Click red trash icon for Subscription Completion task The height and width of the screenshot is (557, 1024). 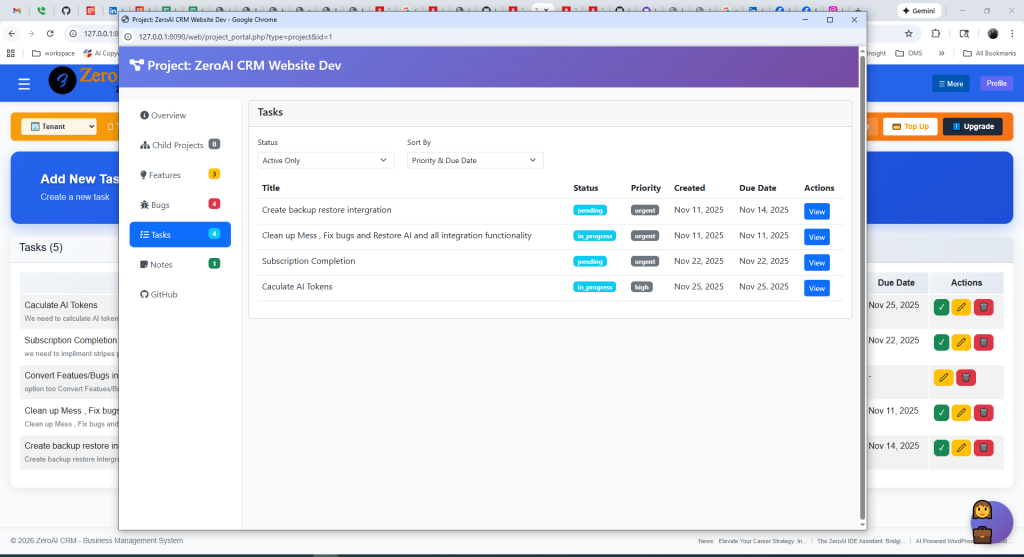(x=984, y=342)
